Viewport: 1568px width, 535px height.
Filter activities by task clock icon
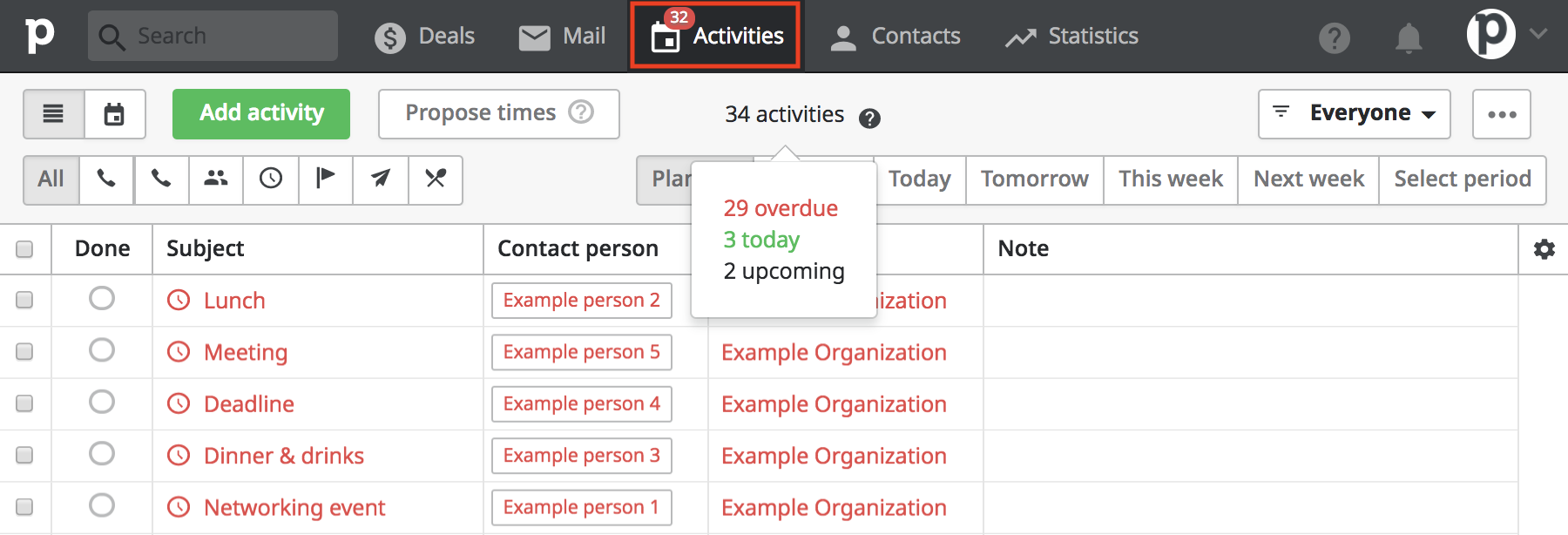[x=270, y=180]
